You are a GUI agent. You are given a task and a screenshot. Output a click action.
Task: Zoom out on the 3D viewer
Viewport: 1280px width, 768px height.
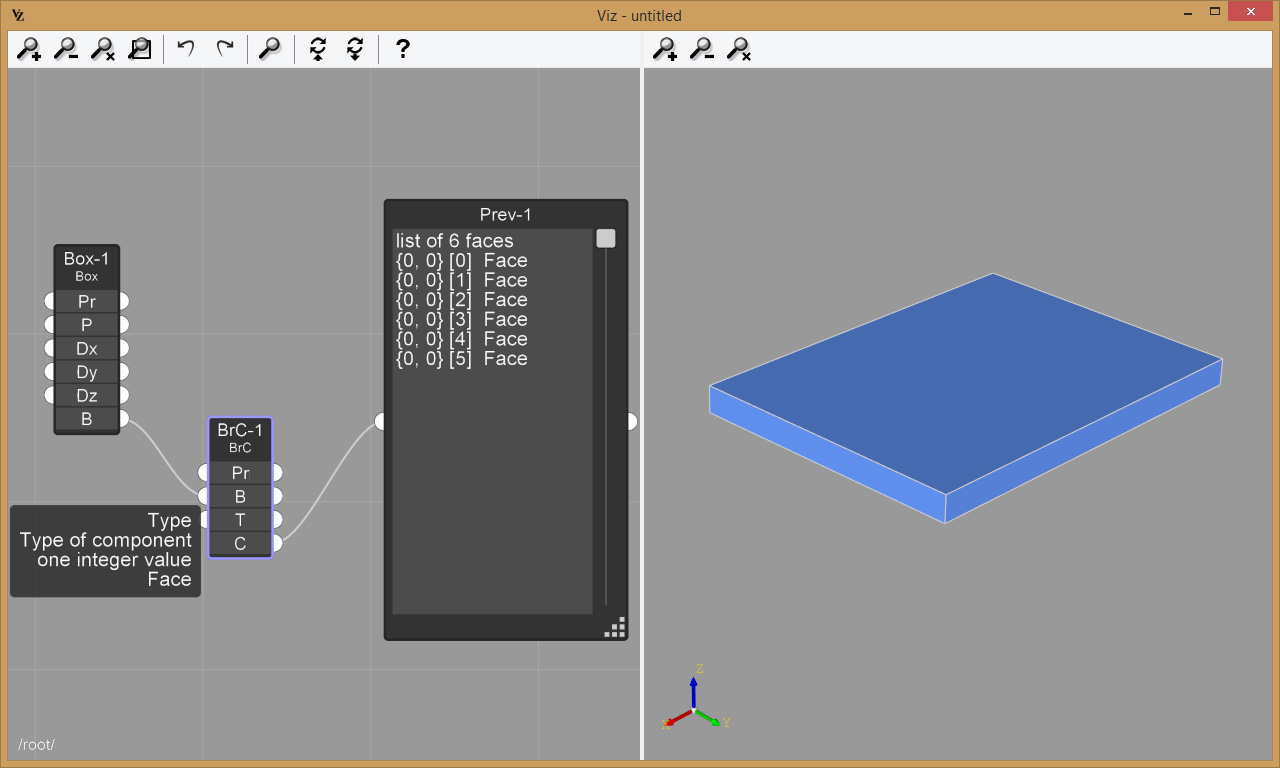[702, 49]
